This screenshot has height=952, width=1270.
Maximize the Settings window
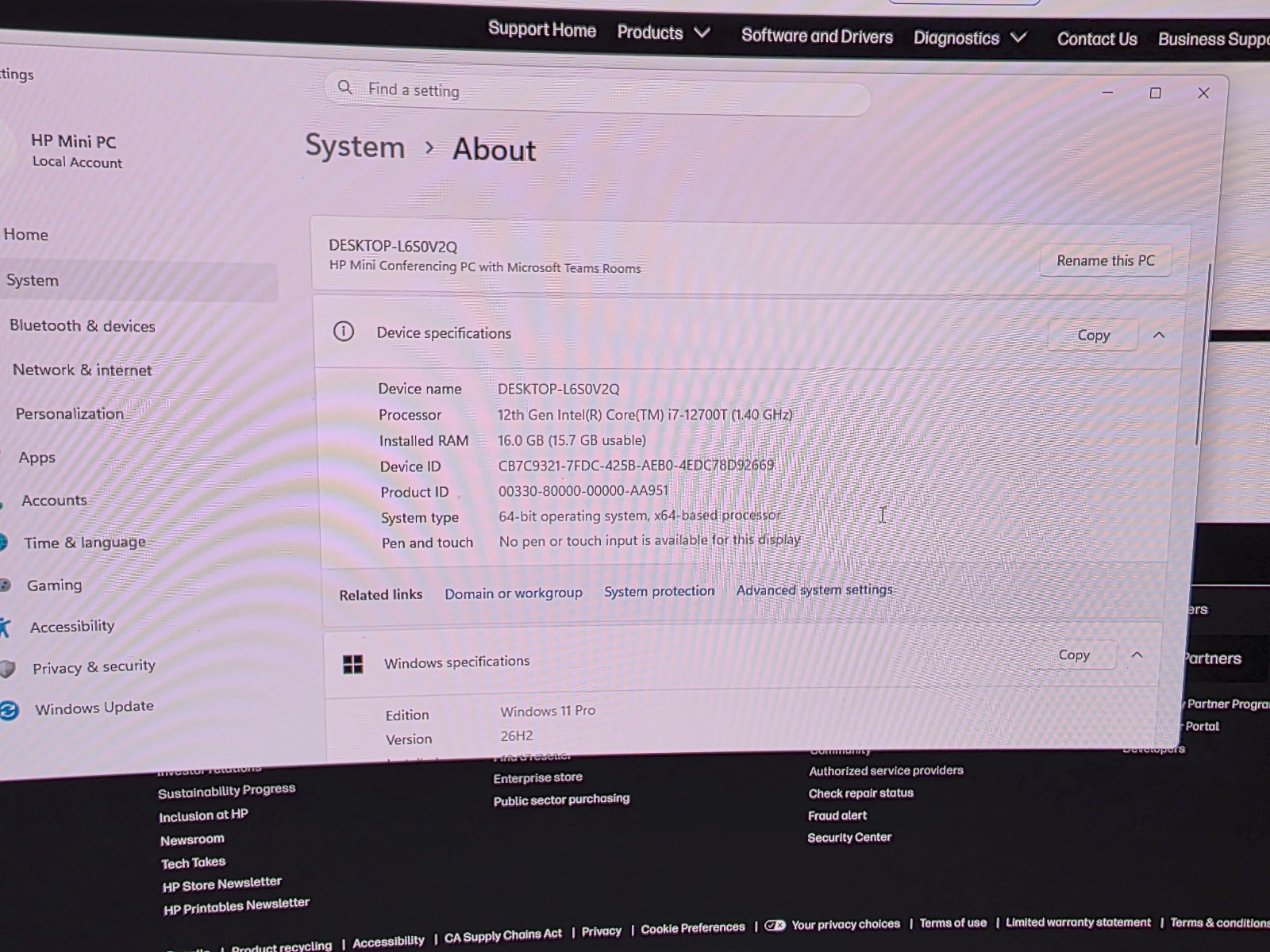(x=1155, y=93)
